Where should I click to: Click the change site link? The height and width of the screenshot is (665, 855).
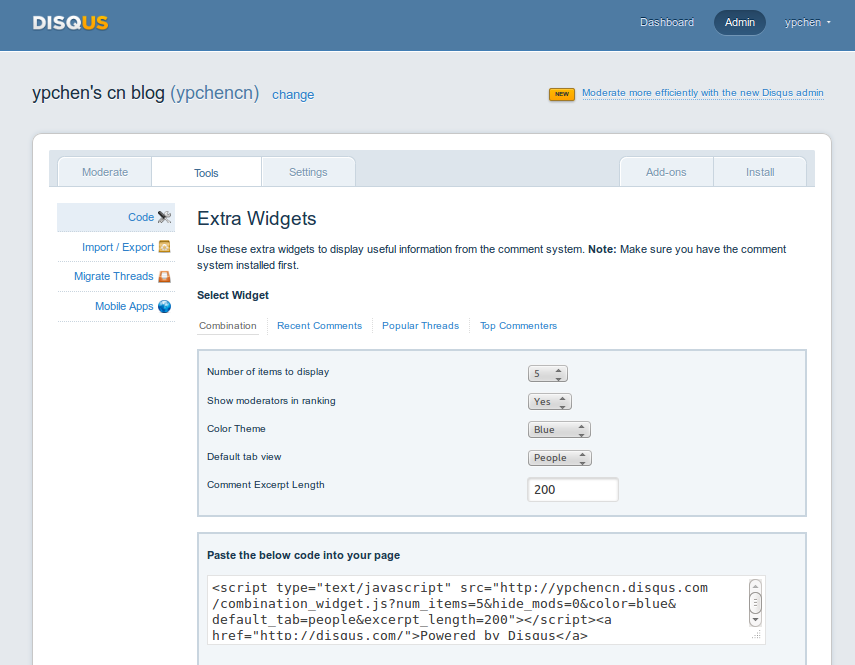point(293,95)
